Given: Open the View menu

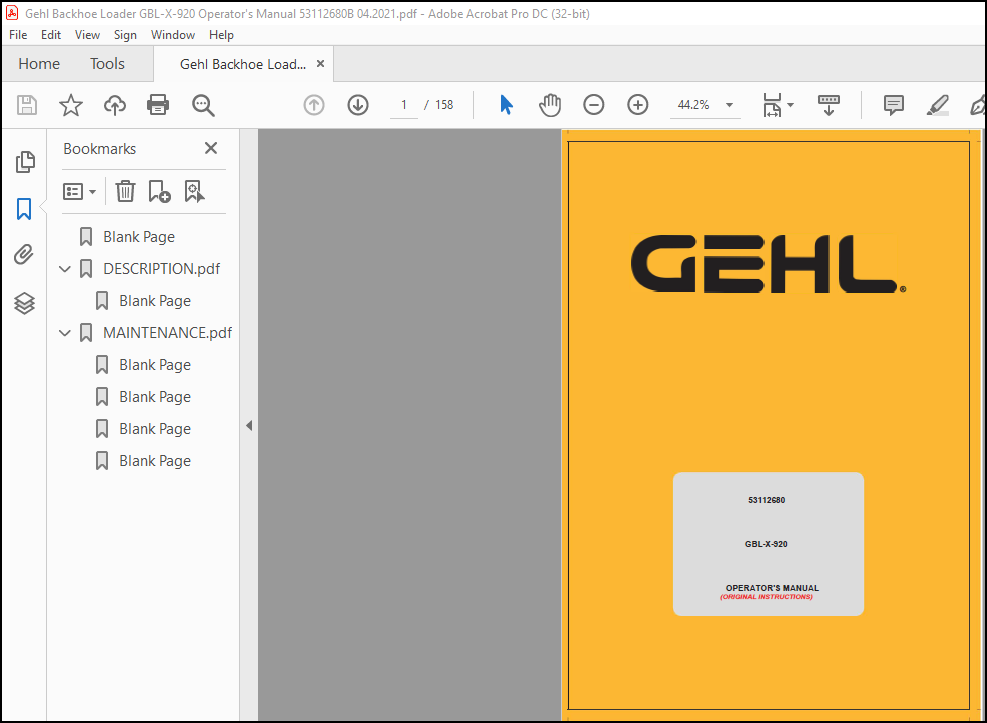Looking at the screenshot, I should tap(87, 35).
